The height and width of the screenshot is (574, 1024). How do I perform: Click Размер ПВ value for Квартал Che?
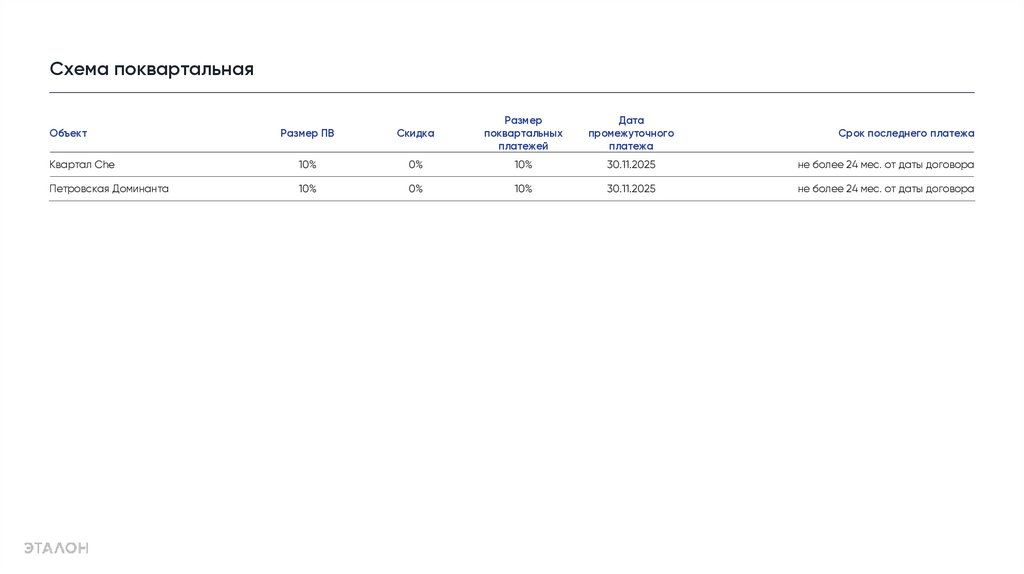coord(307,164)
